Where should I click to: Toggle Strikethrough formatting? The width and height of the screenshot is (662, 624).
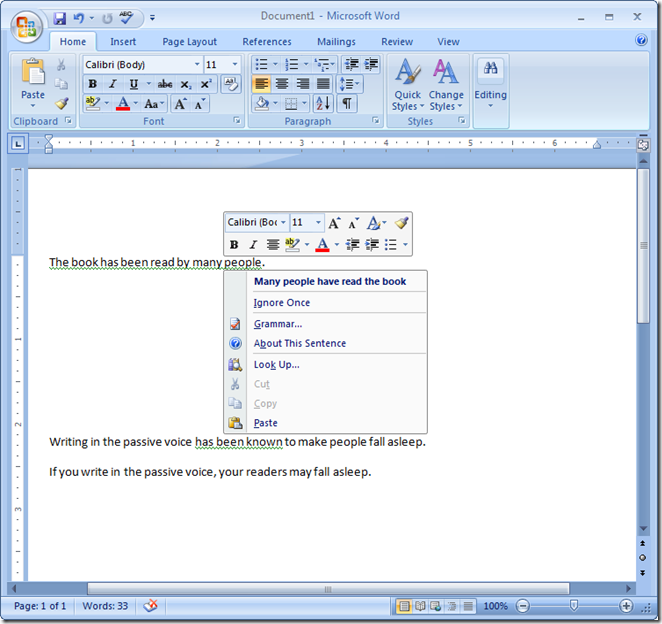coord(165,84)
